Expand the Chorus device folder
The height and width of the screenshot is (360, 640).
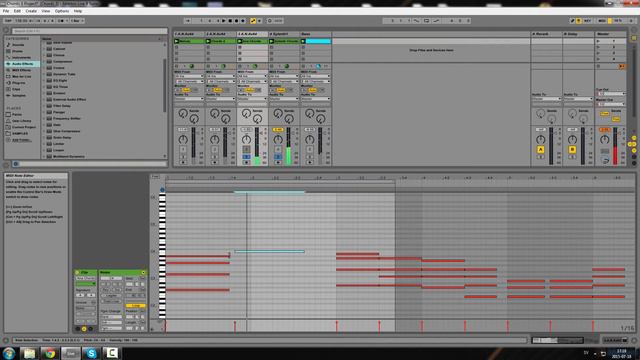44,55
